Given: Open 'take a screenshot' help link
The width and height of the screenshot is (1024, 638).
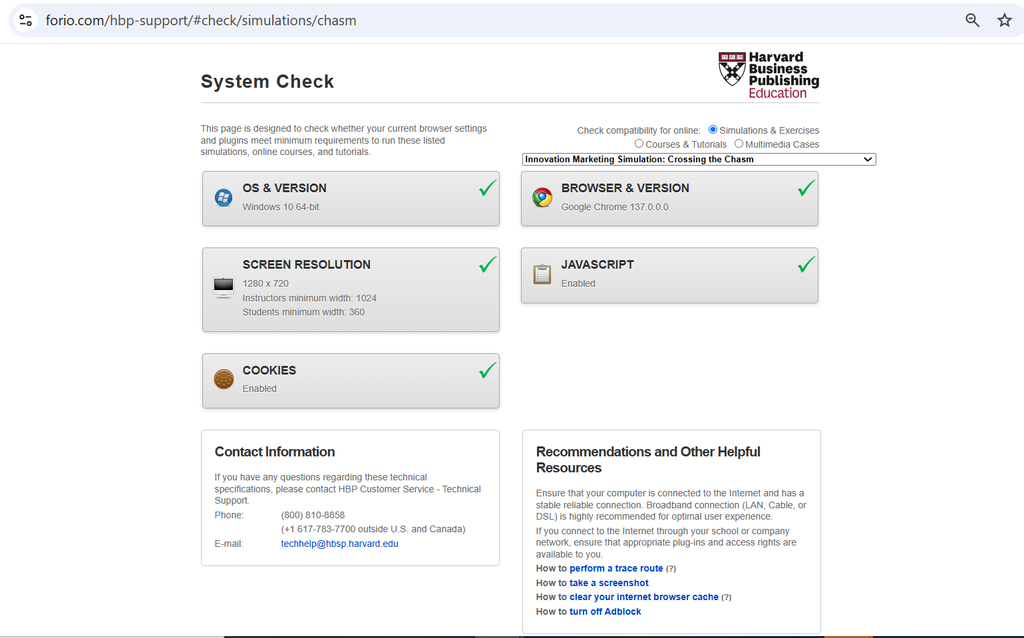Looking at the screenshot, I should coord(609,583).
